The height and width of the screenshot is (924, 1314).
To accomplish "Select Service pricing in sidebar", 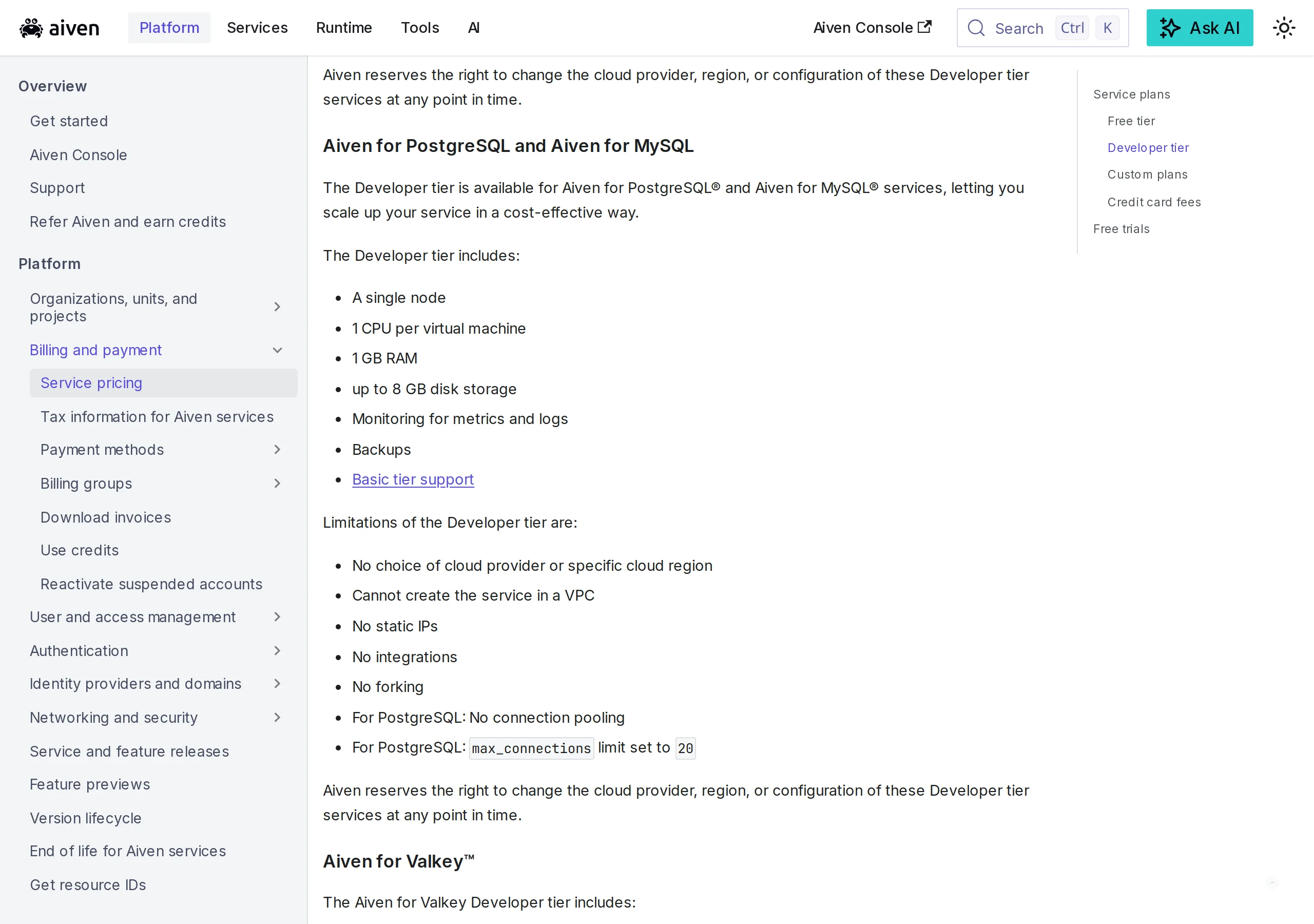I will [164, 383].
